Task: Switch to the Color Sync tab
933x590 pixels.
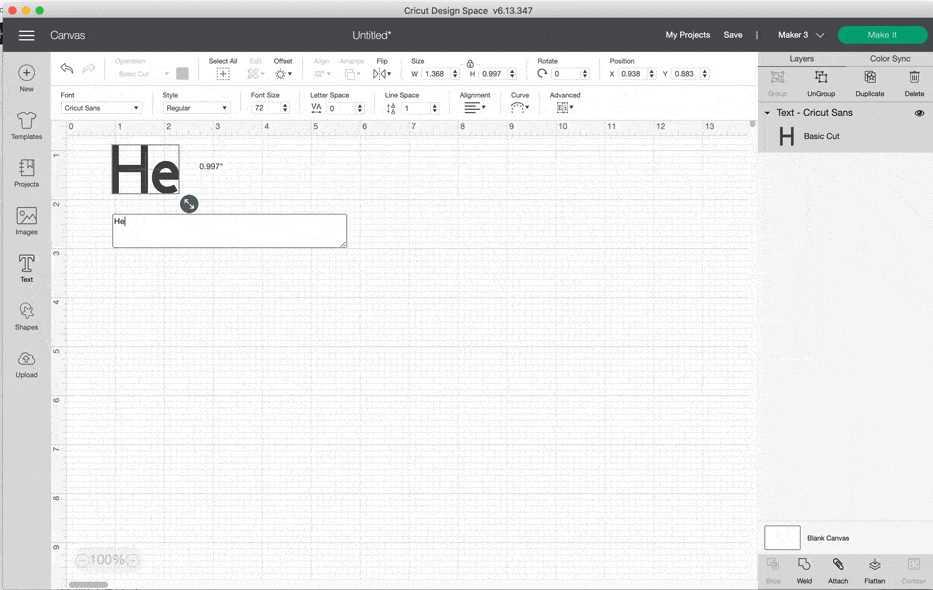Action: (x=890, y=59)
